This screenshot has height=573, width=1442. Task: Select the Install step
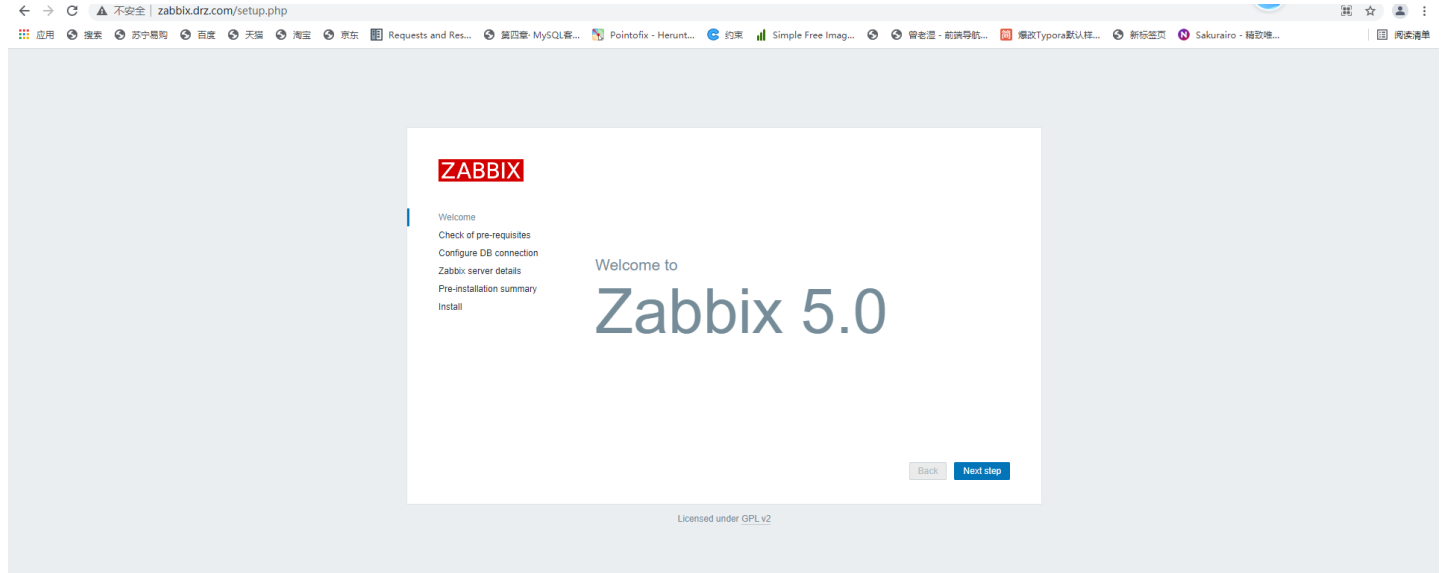(x=450, y=307)
